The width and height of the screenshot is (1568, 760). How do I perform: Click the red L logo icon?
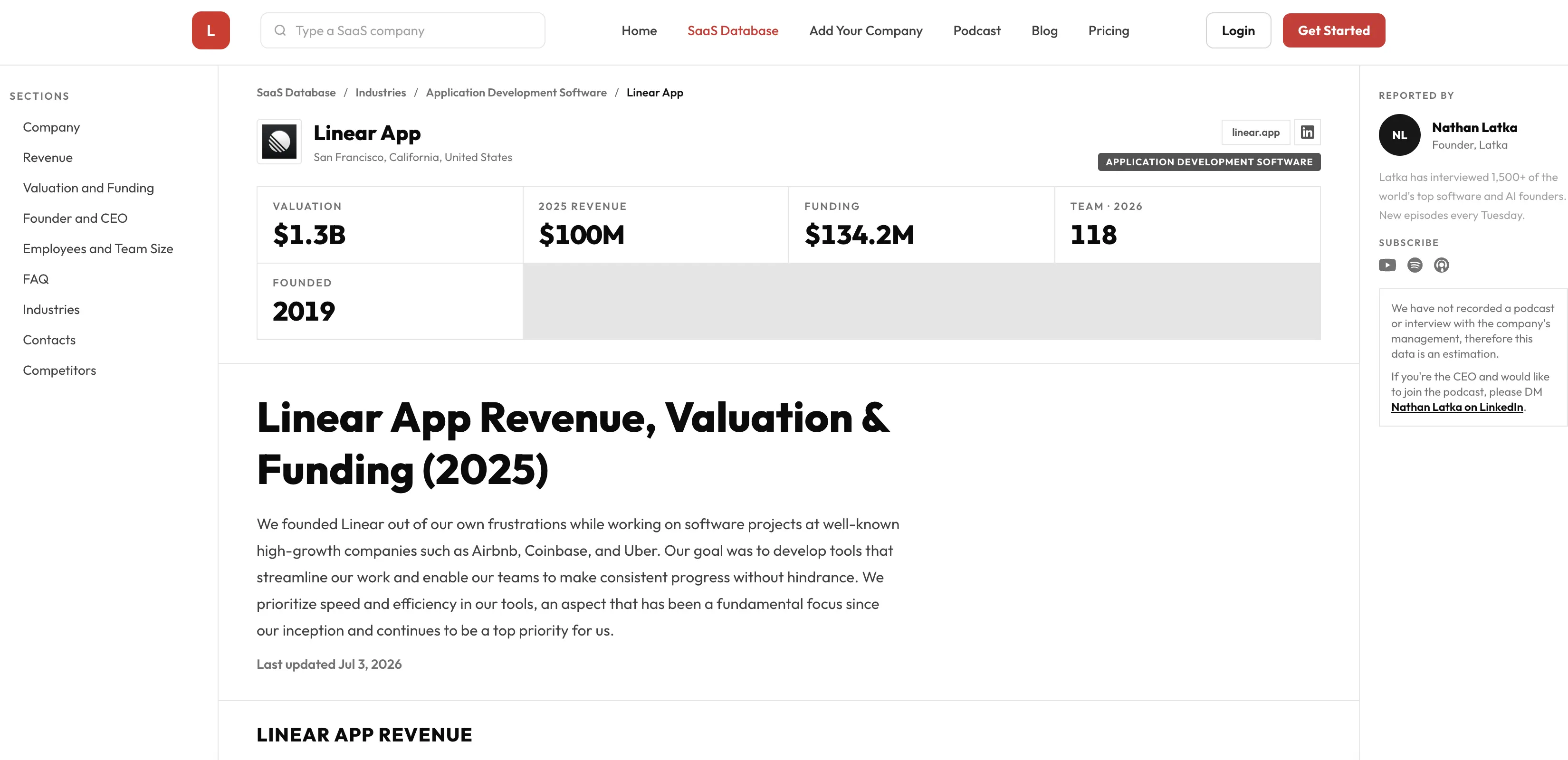(x=210, y=30)
